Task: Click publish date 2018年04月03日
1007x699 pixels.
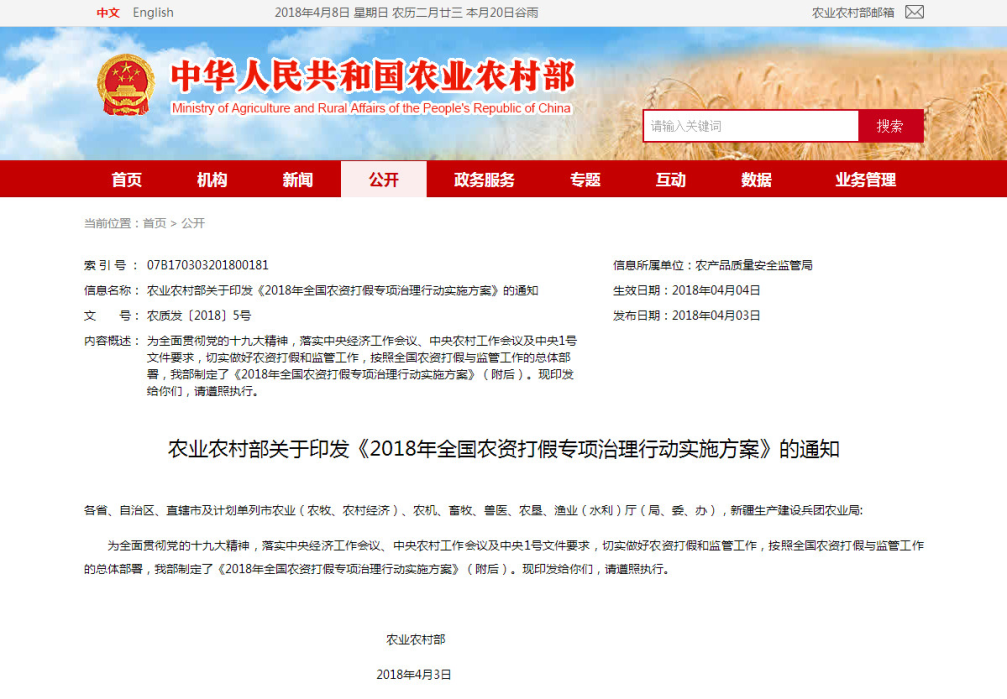Action: pyautogui.click(x=716, y=315)
